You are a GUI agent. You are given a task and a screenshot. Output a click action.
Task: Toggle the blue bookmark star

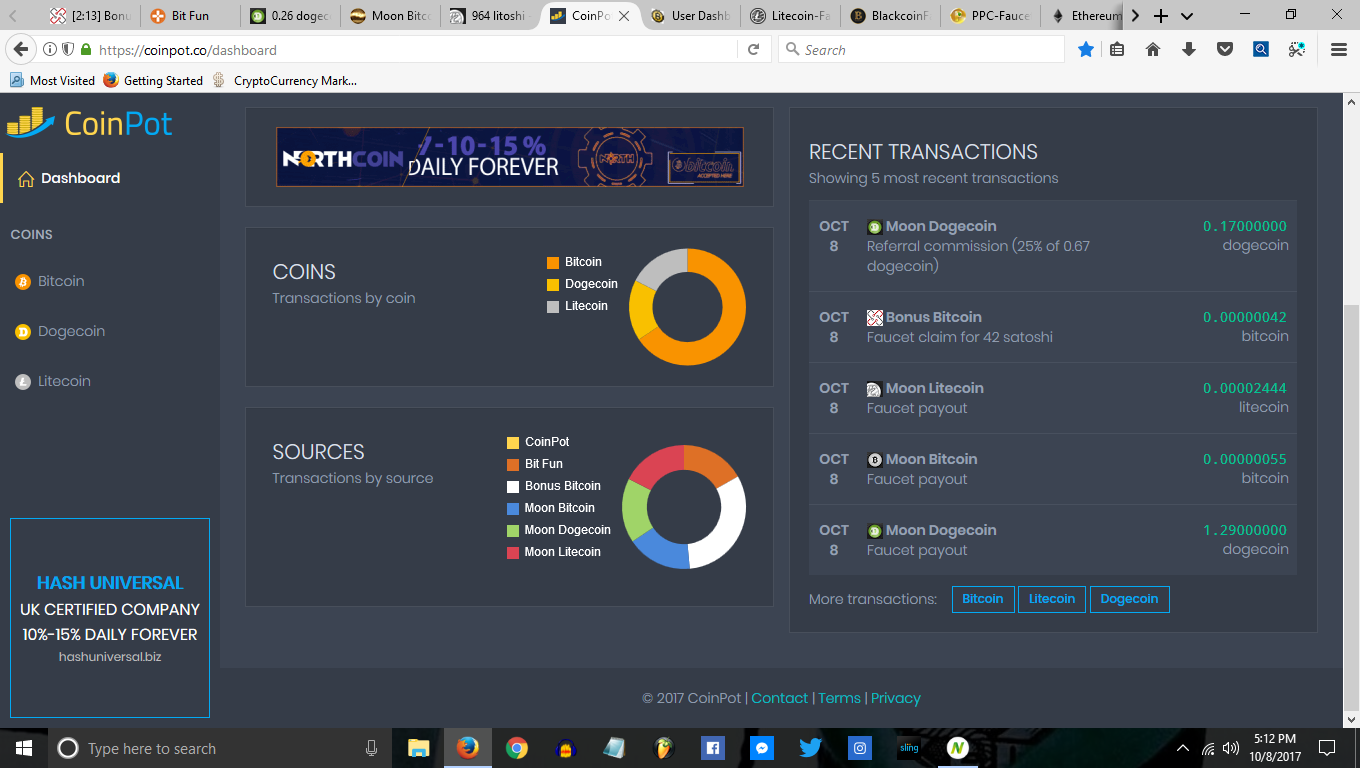click(x=1086, y=49)
